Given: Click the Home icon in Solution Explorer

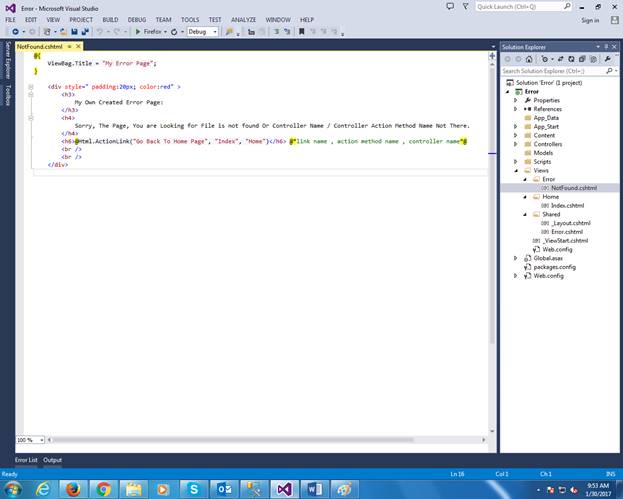Looking at the screenshot, I should click(x=528, y=58).
